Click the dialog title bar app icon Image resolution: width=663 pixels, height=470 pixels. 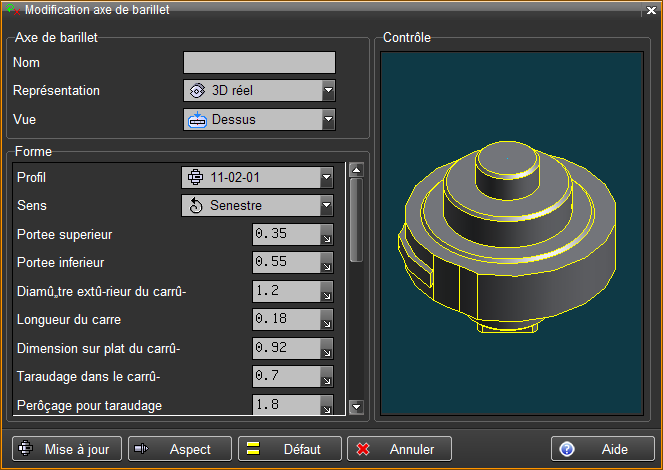pos(13,9)
